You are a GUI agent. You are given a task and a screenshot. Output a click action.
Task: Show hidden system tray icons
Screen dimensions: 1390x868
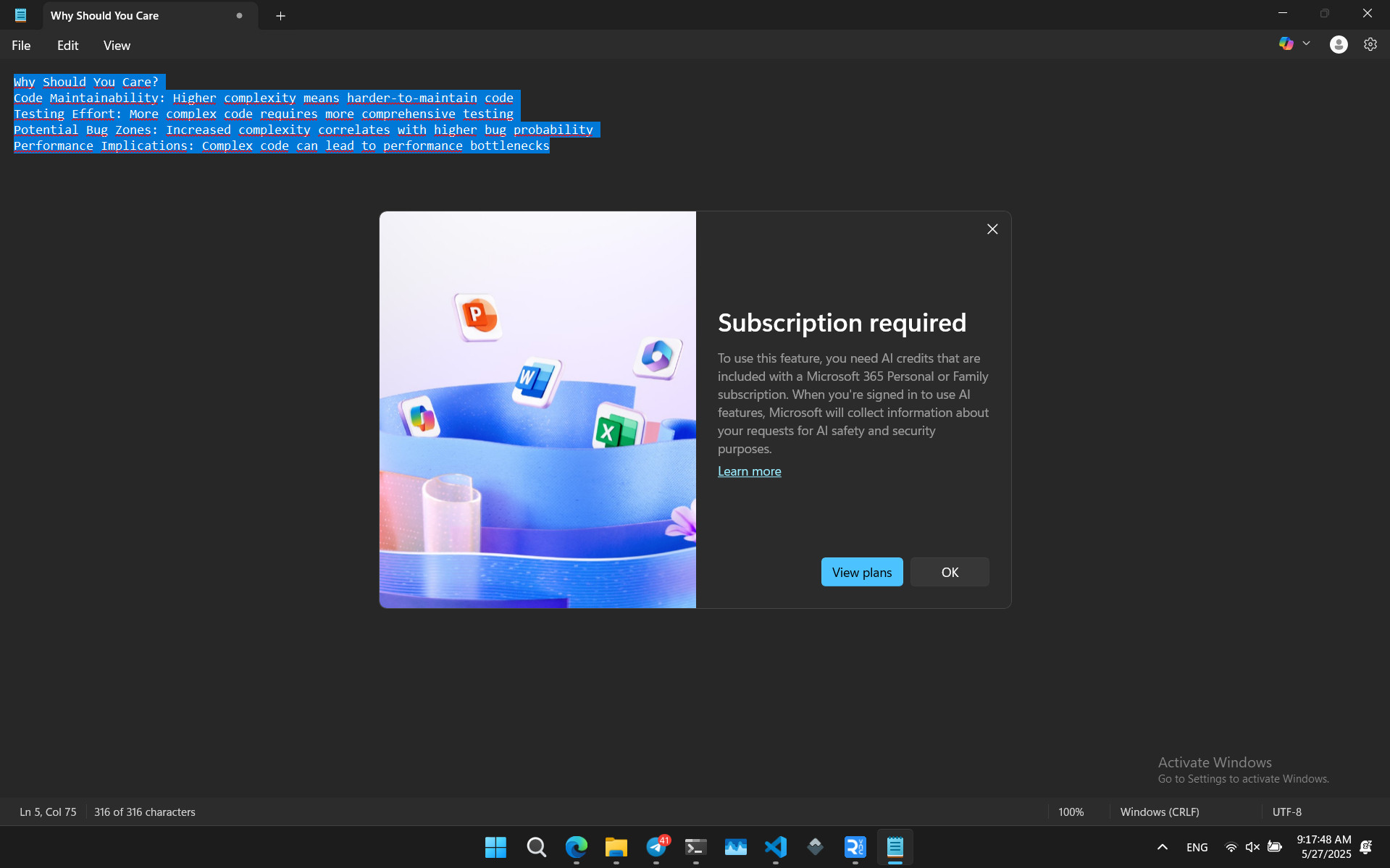click(1162, 847)
